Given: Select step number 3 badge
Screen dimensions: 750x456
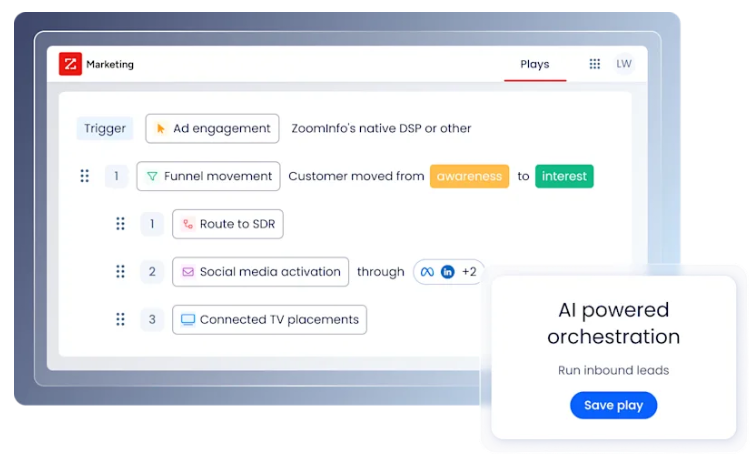Looking at the screenshot, I should [152, 320].
